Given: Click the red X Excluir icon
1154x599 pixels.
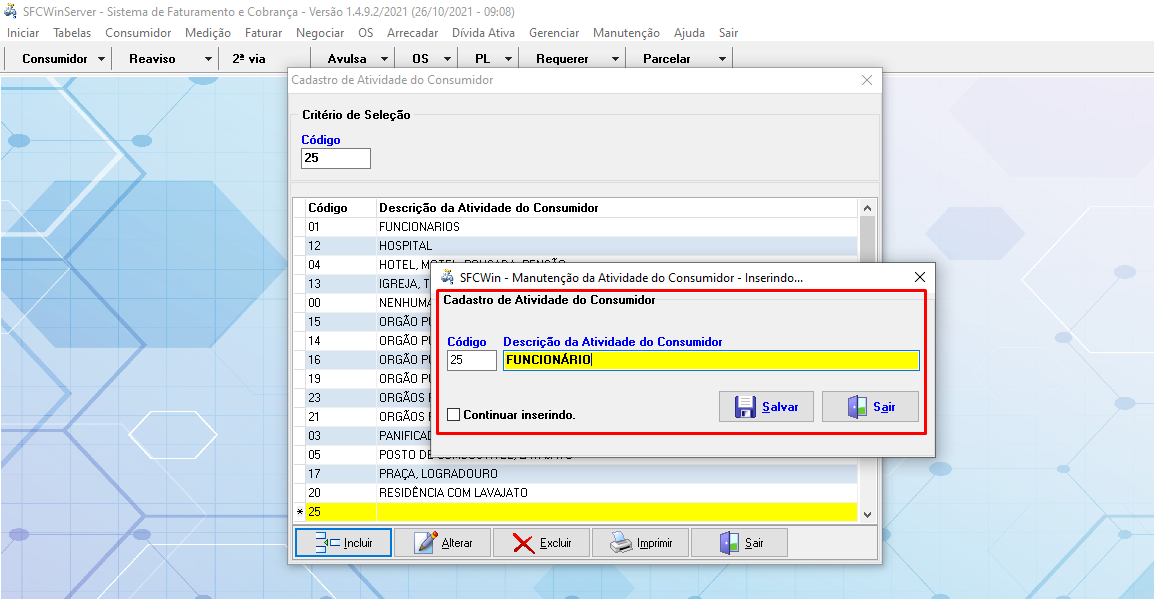Looking at the screenshot, I should (523, 543).
